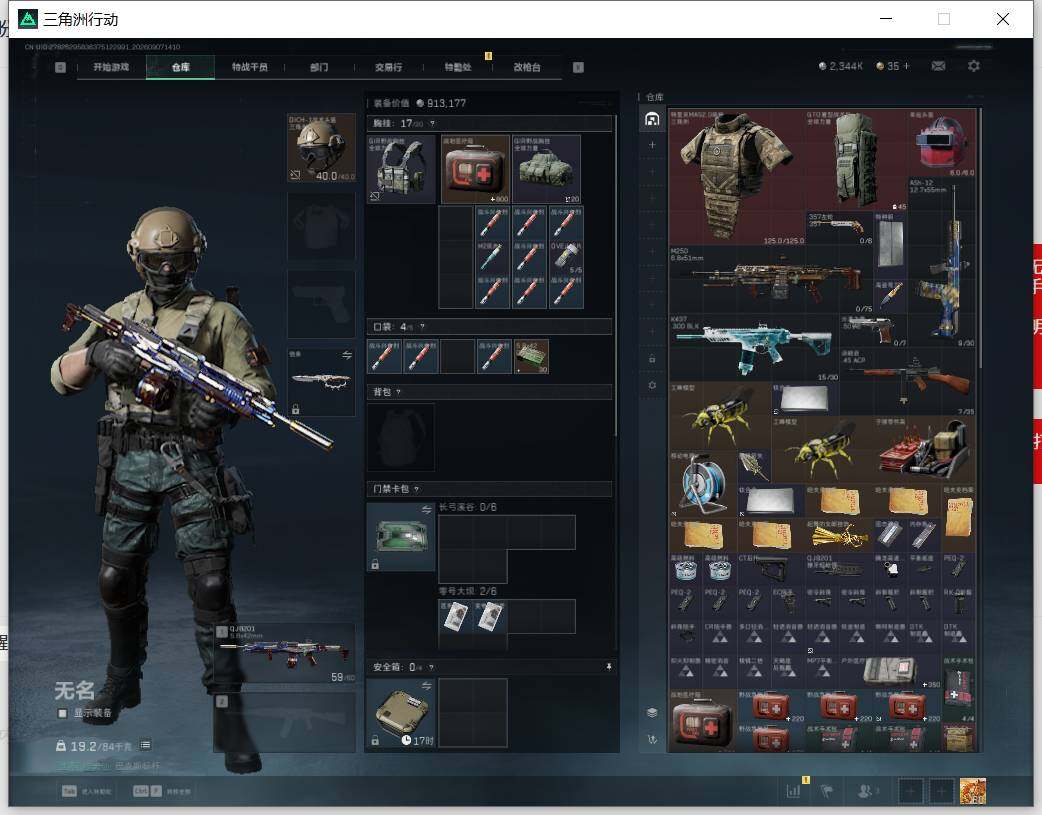Image resolution: width=1042 pixels, height=815 pixels.
Task: Swap the melee knife via arrows icon
Action: click(347, 356)
